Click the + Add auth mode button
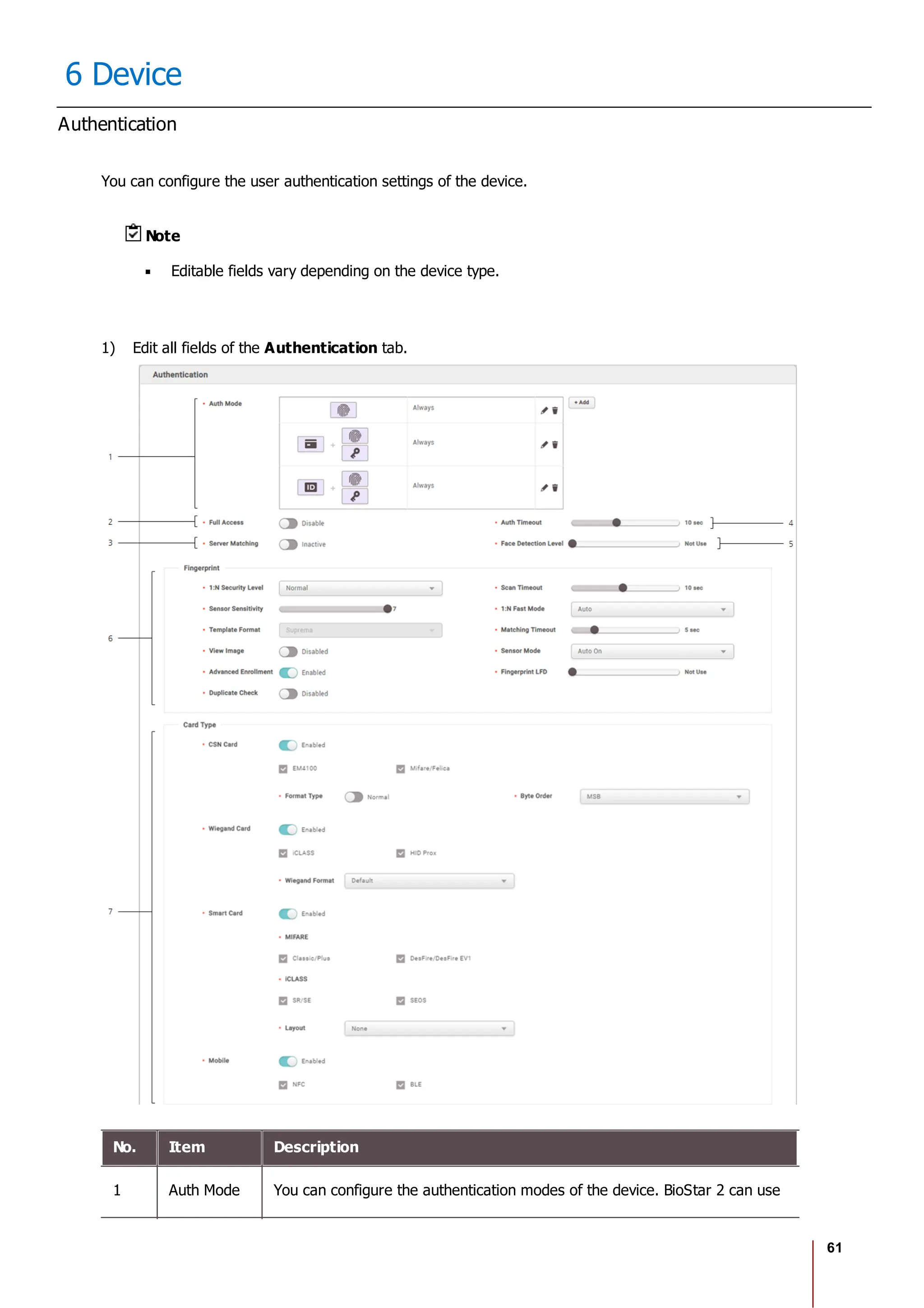Viewport: 924px width, 1308px height. 581,402
